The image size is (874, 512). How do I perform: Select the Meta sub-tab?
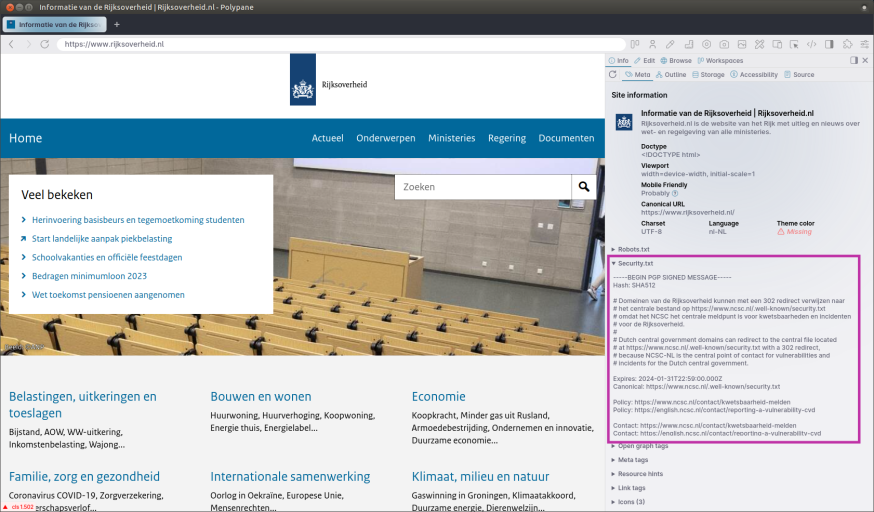pos(638,74)
